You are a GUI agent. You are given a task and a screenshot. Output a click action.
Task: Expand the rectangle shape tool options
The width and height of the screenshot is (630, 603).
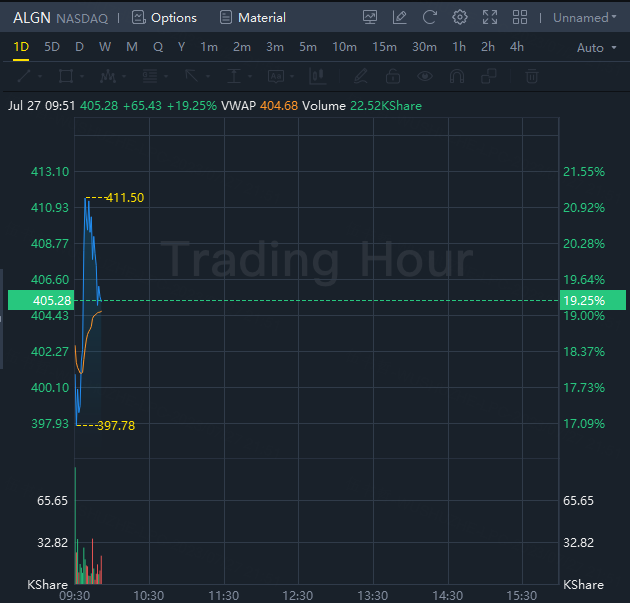(x=82, y=76)
